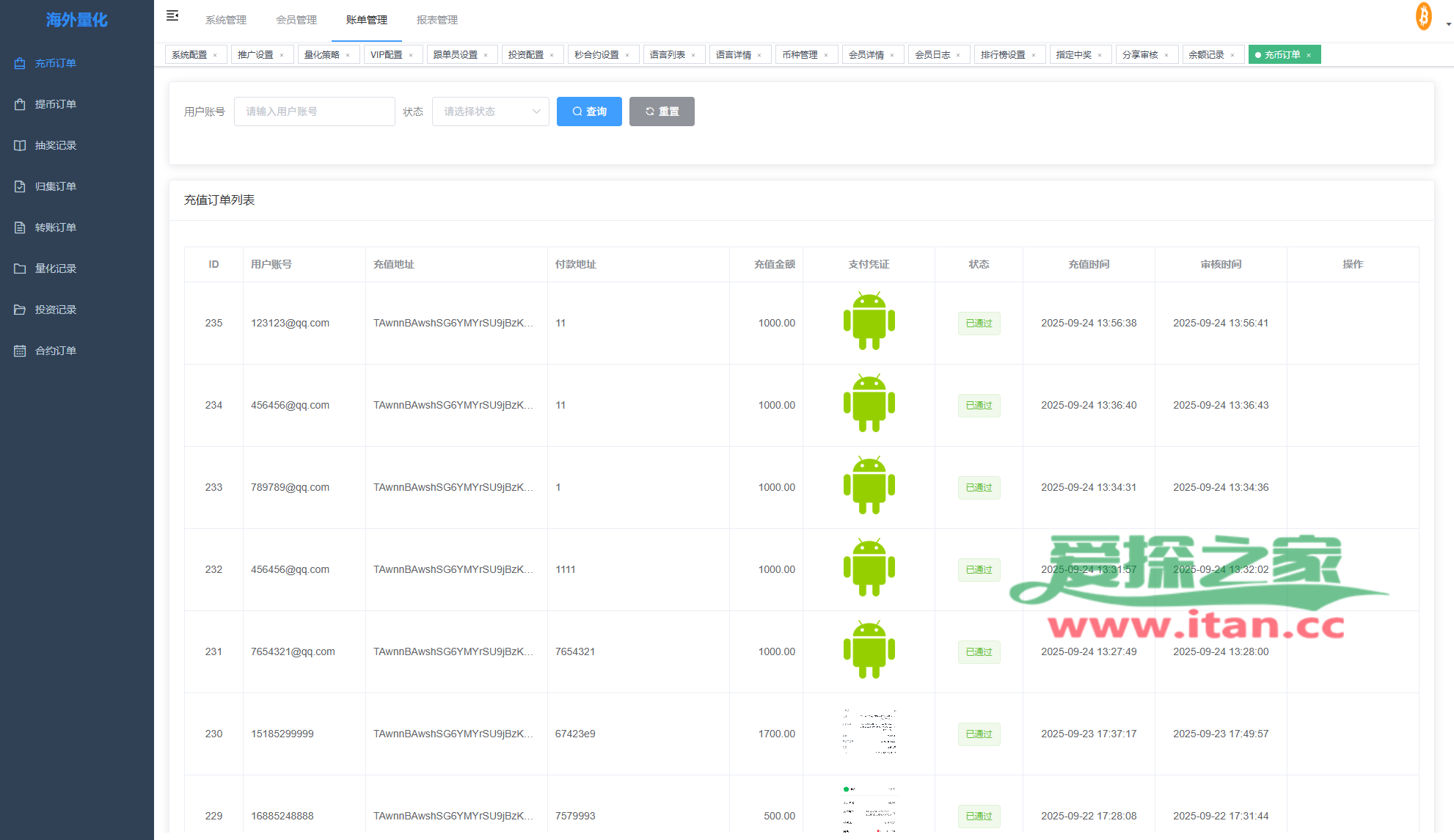Viewport: 1454px width, 840px height.
Task: Open the 提币订单 sidebar item
Action: (55, 104)
